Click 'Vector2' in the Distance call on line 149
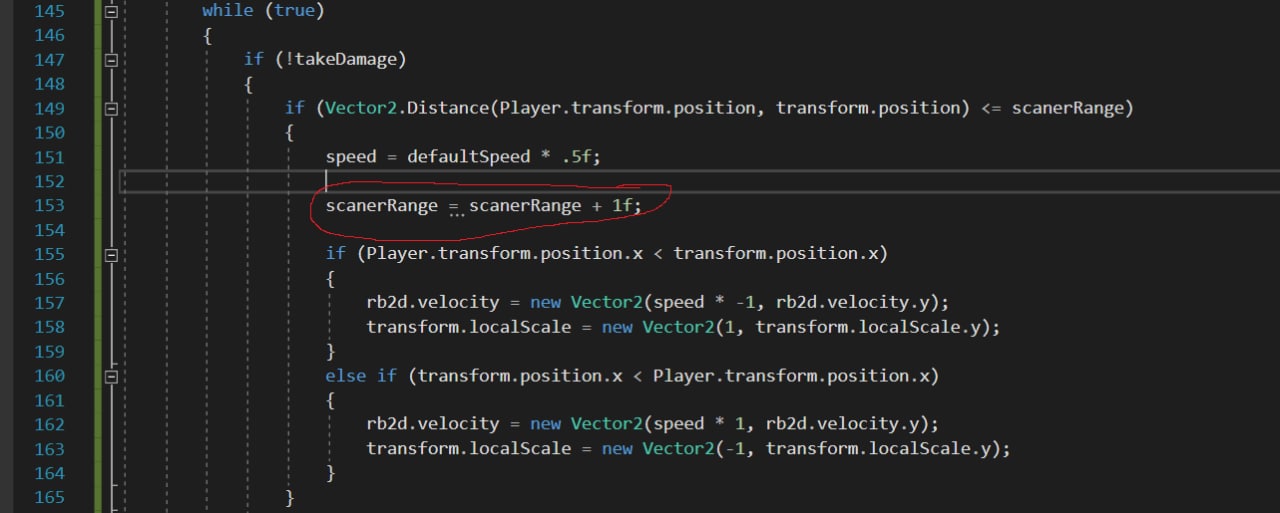 [x=360, y=108]
